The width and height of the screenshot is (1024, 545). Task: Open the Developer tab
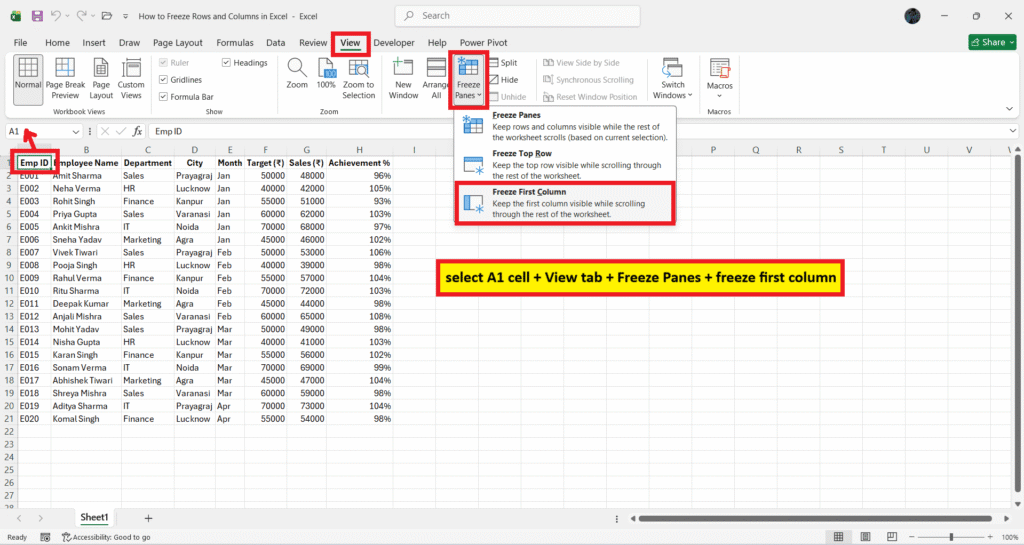(x=394, y=42)
